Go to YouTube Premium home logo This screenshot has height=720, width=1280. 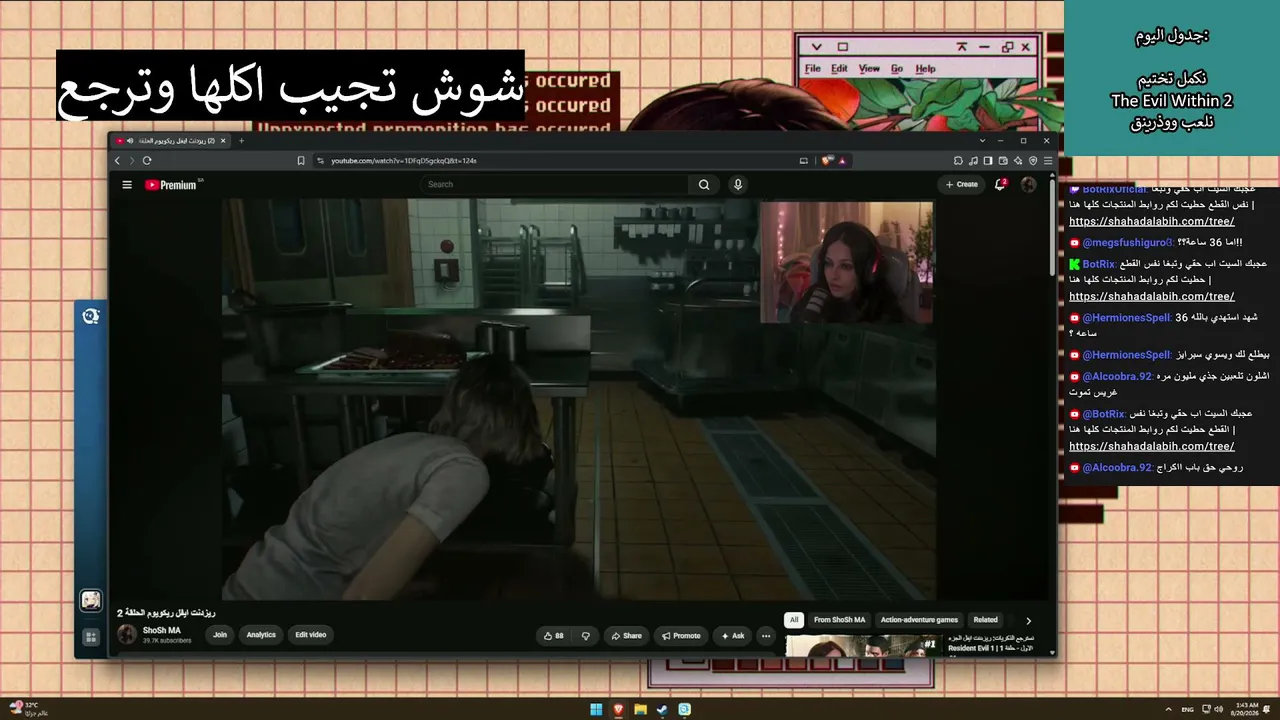tap(171, 185)
